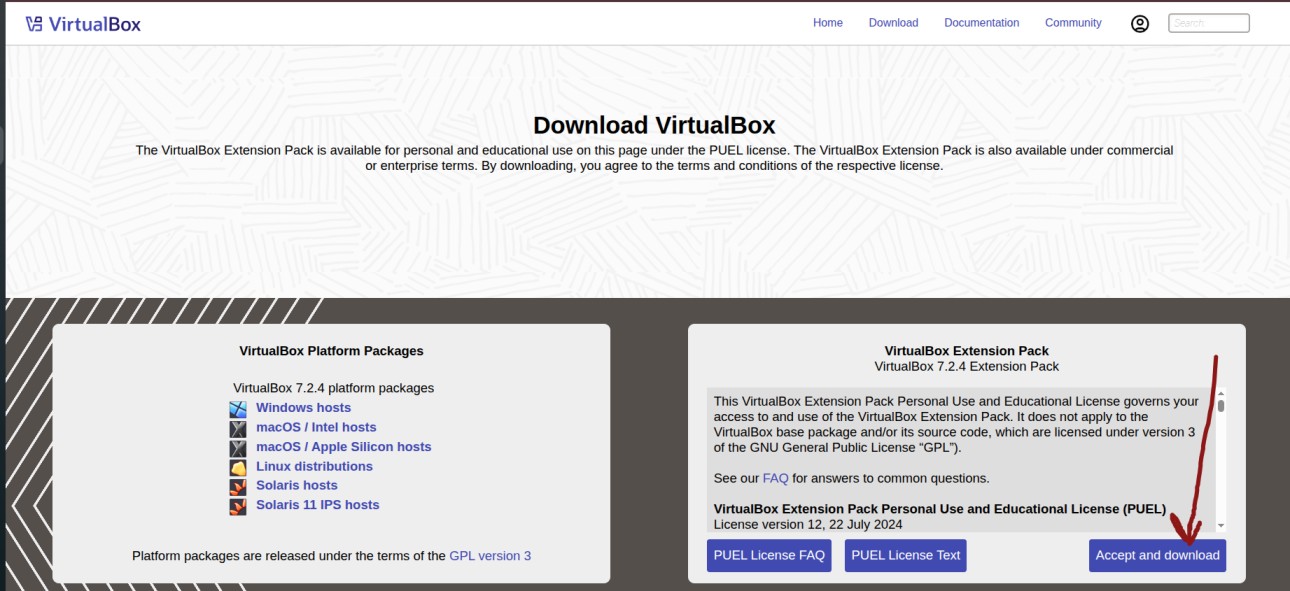Screen dimensions: 1290x591
Task: Open the user account profile icon
Action: point(1140,24)
